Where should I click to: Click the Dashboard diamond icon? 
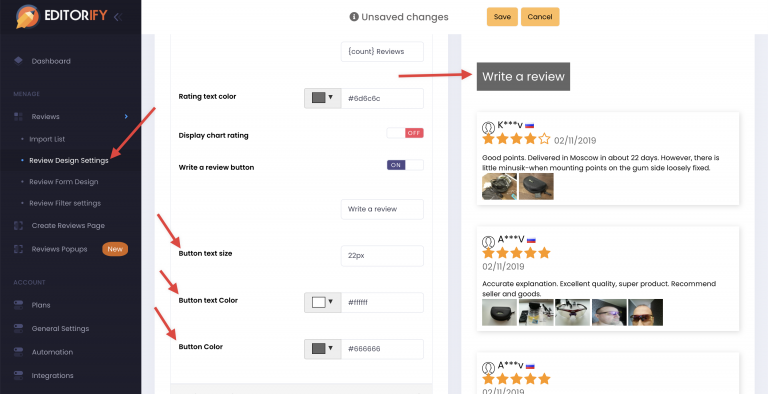coord(18,60)
